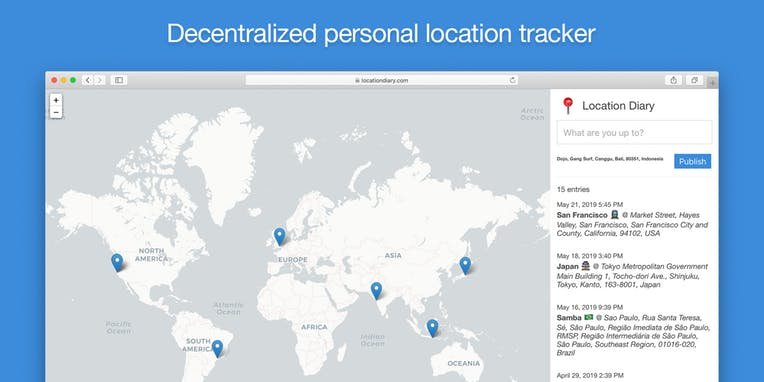Click the Publish button
Screen dimensions: 764x382
click(692, 161)
